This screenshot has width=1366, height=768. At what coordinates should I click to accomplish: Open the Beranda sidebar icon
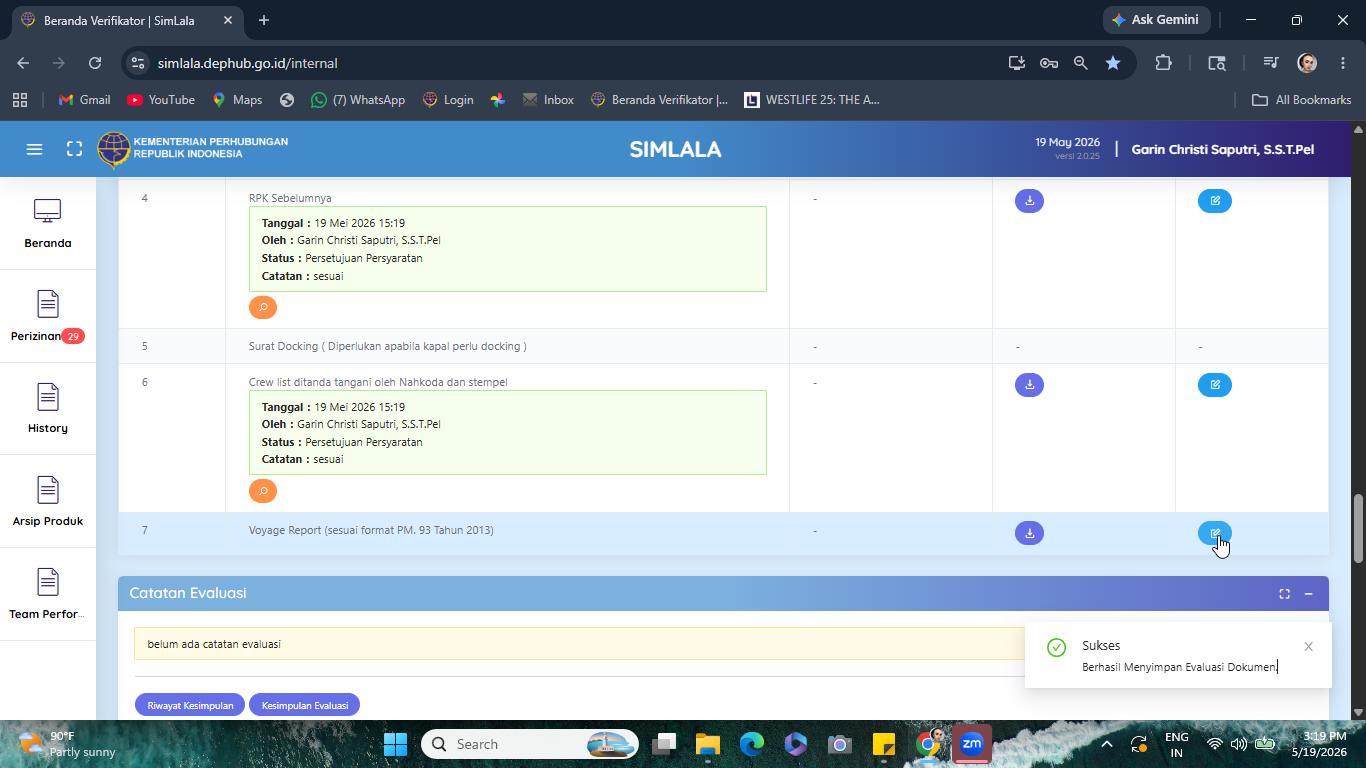pos(48,223)
